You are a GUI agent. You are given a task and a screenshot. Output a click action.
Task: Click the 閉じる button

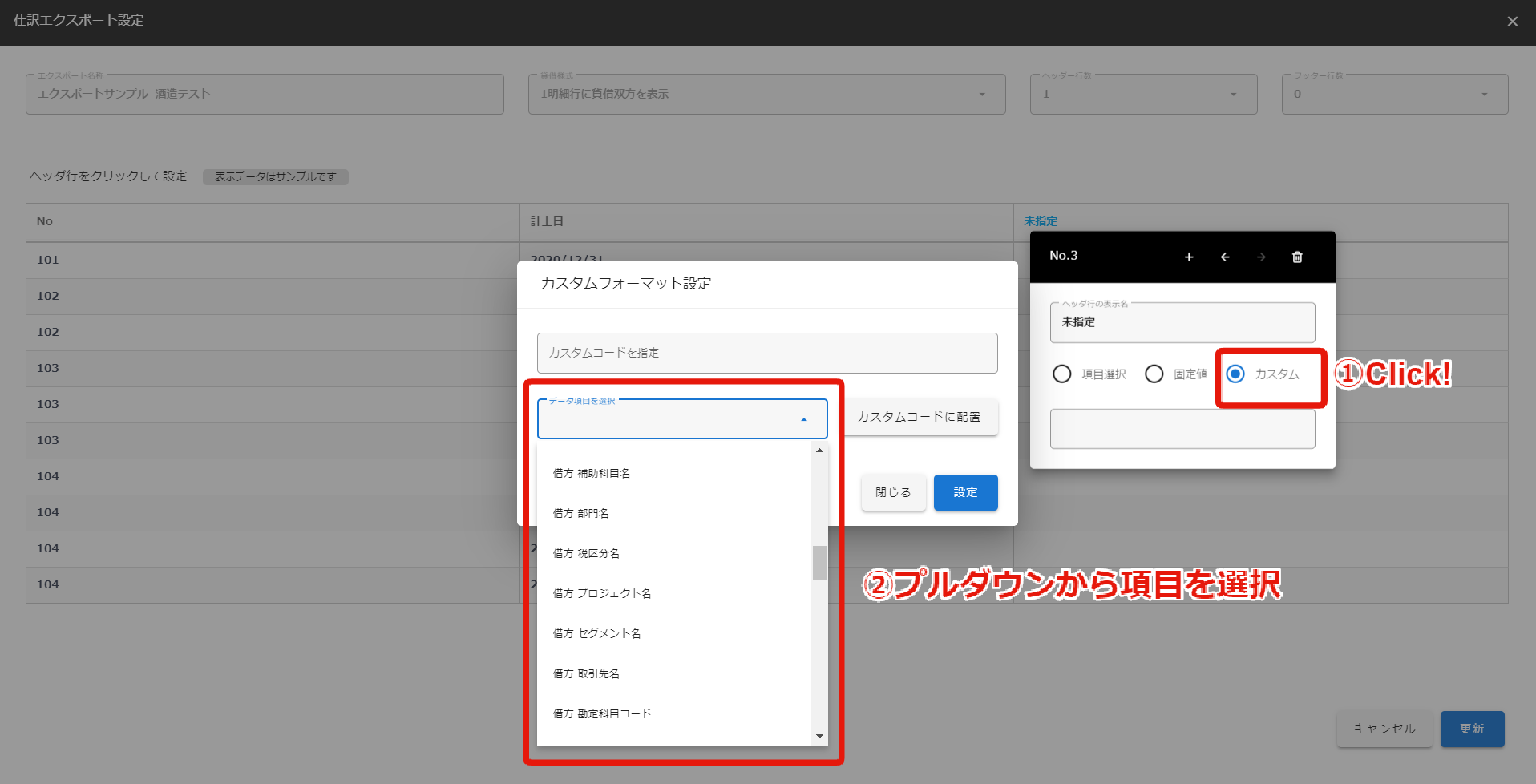[x=893, y=492]
